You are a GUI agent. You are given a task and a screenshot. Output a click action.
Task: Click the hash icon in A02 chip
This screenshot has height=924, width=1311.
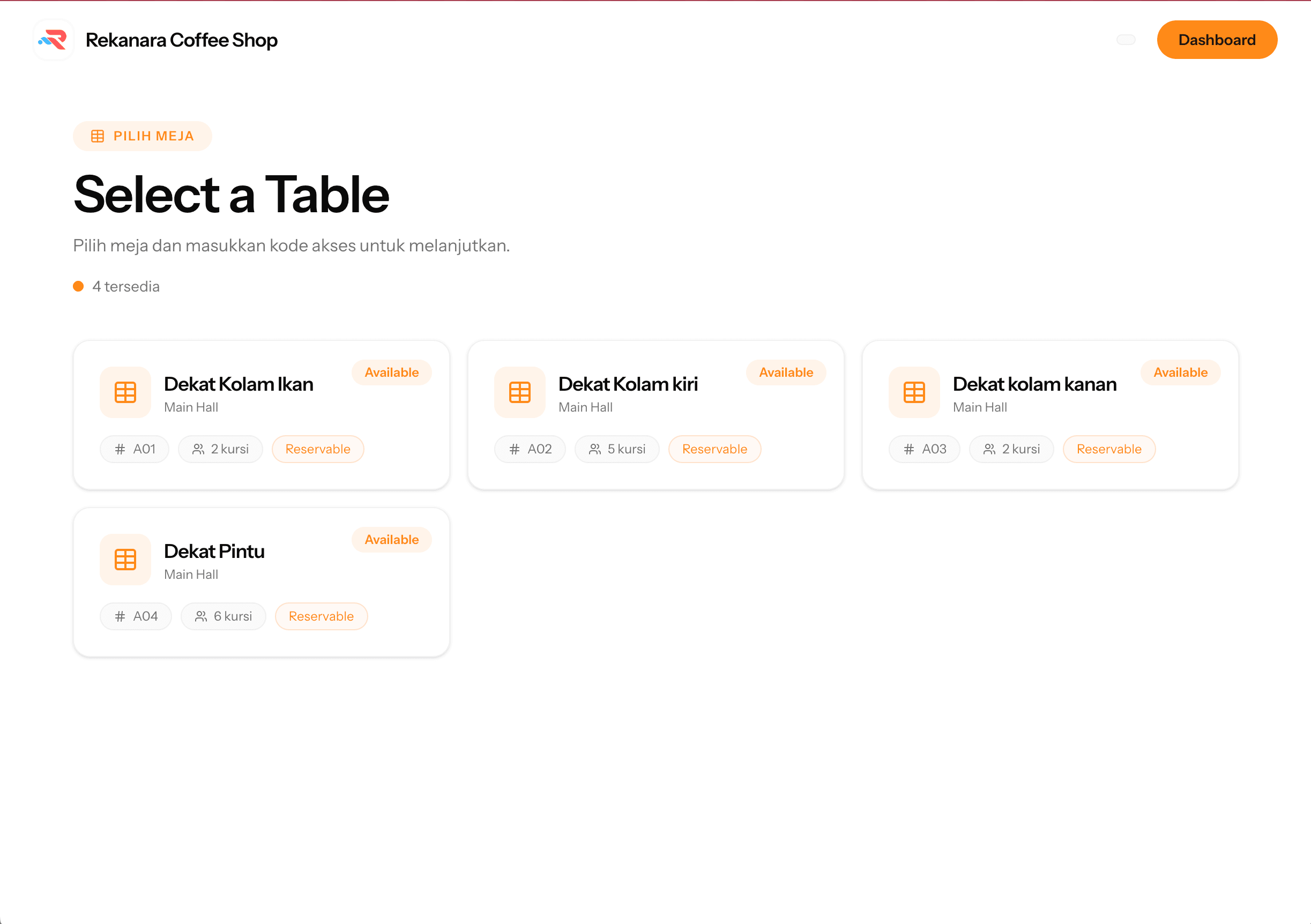(x=515, y=450)
